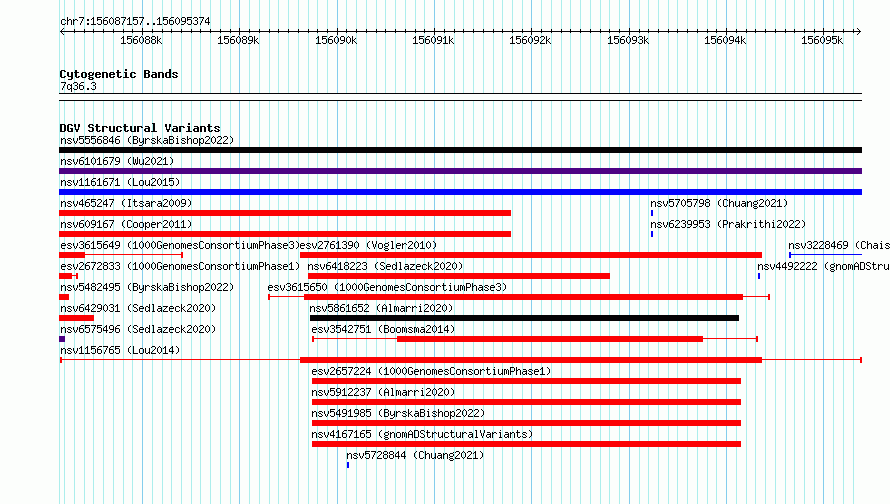
Task: Click small red bar under esv2672833
Action: tap(66, 276)
